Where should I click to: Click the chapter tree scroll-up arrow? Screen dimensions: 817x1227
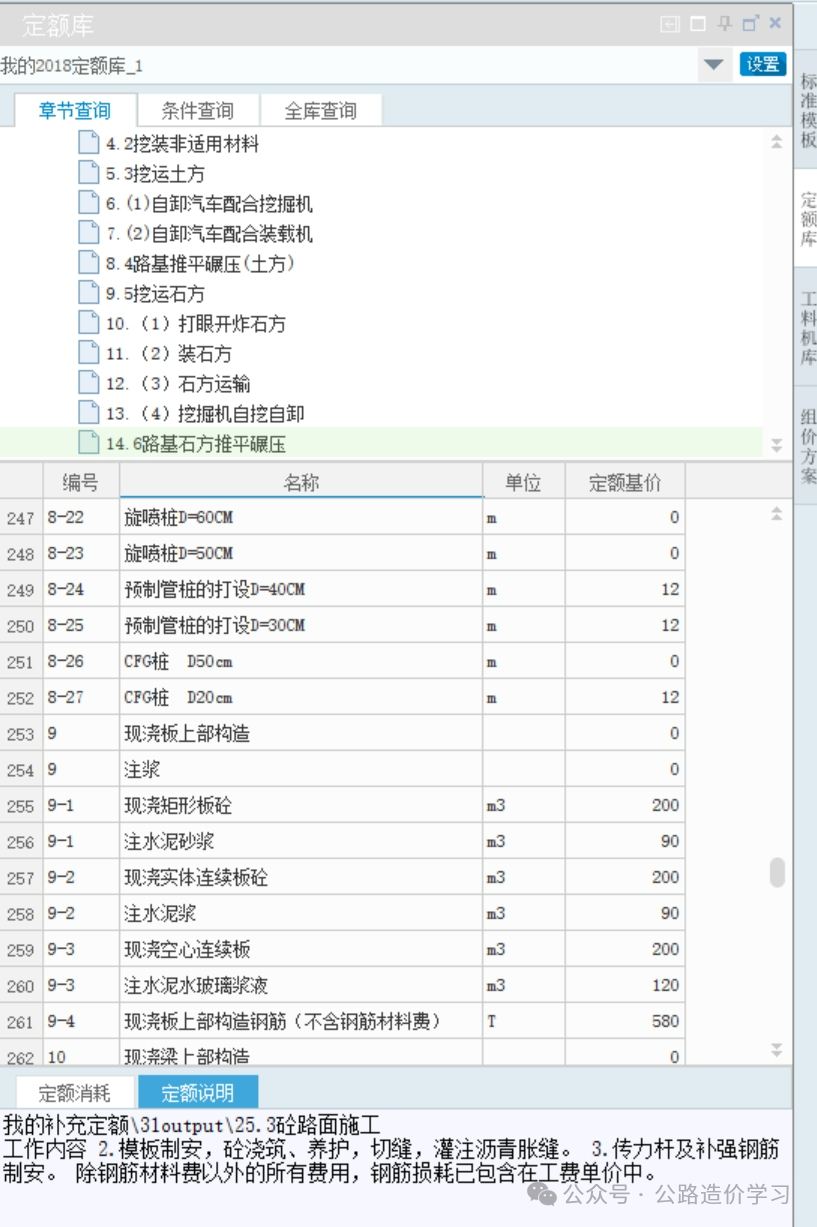(777, 143)
